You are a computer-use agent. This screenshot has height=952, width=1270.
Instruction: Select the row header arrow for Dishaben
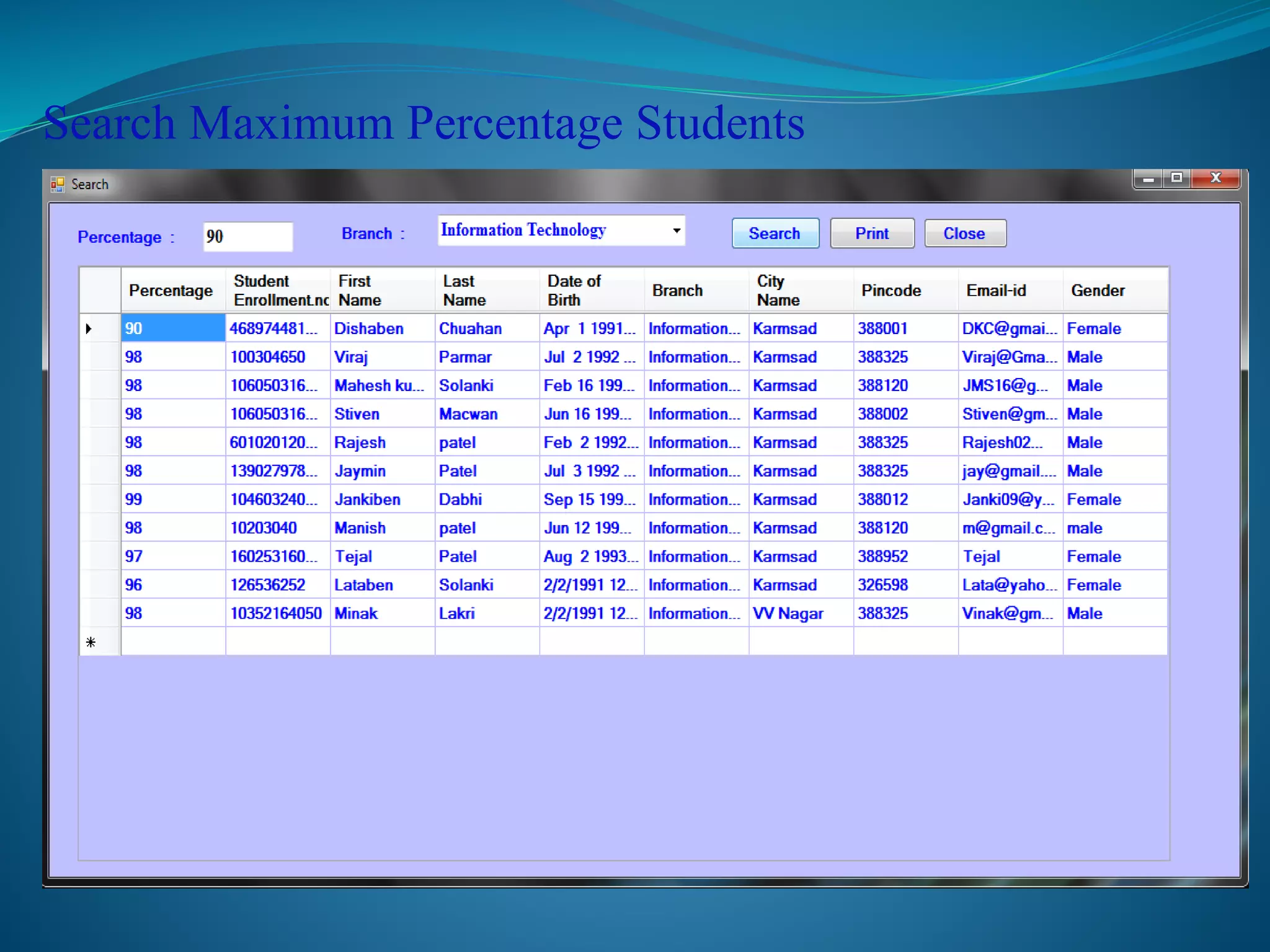(x=99, y=328)
